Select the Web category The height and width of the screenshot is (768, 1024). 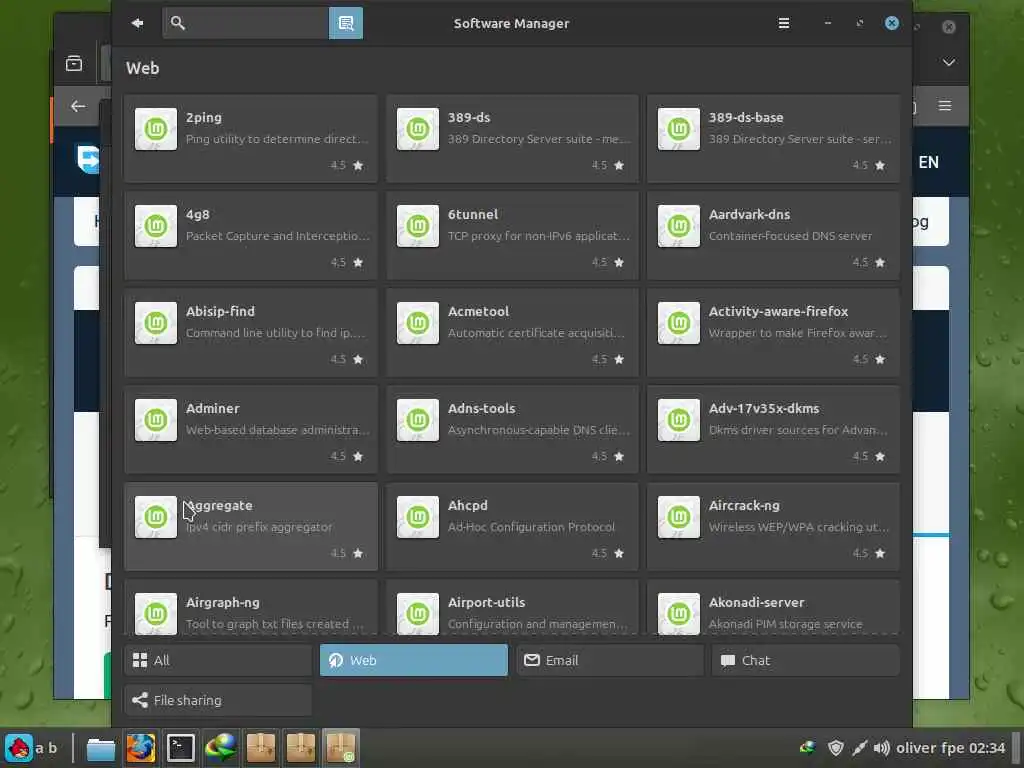click(x=413, y=660)
